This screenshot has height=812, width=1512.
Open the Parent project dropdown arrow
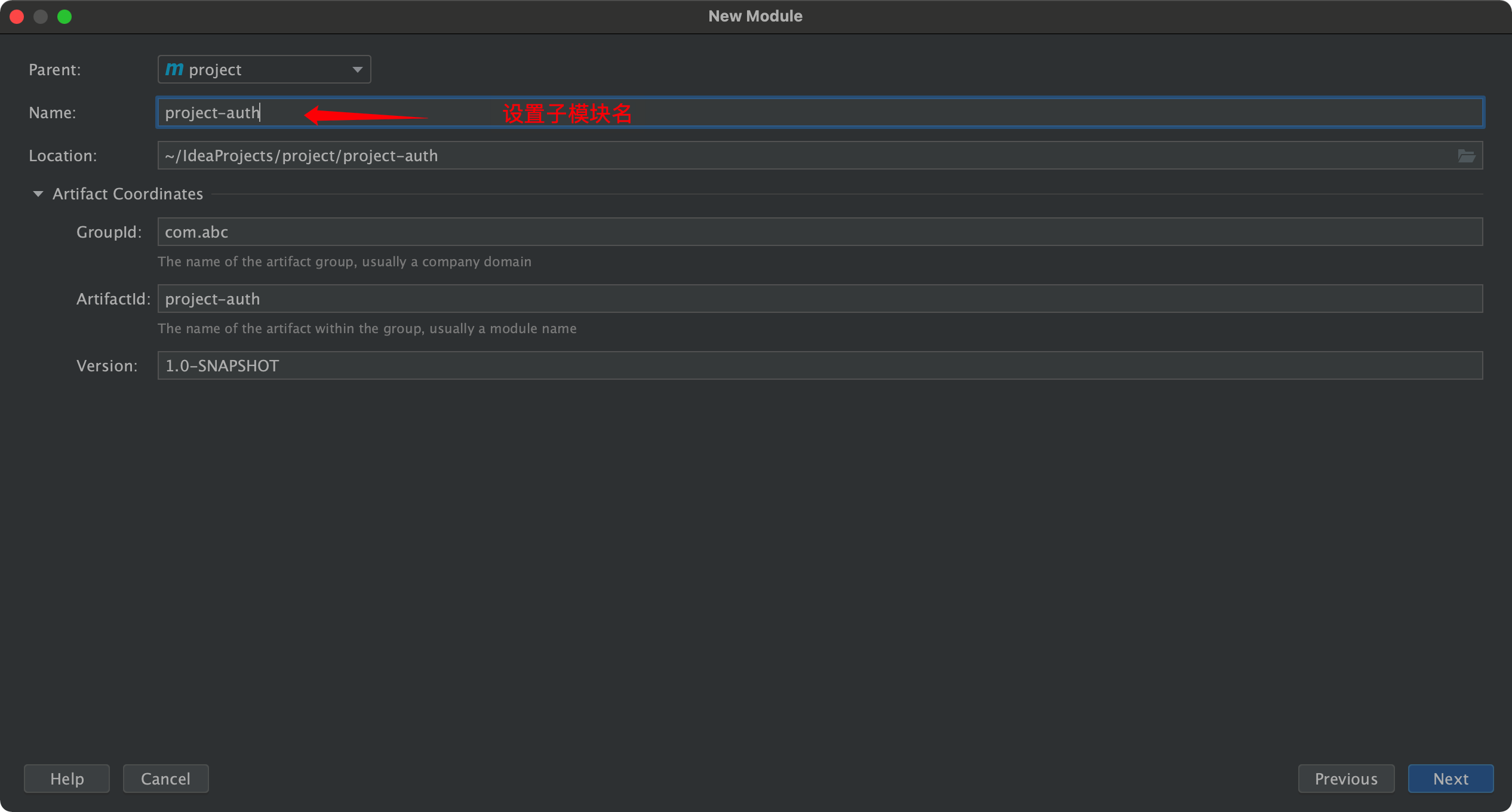pyautogui.click(x=357, y=69)
